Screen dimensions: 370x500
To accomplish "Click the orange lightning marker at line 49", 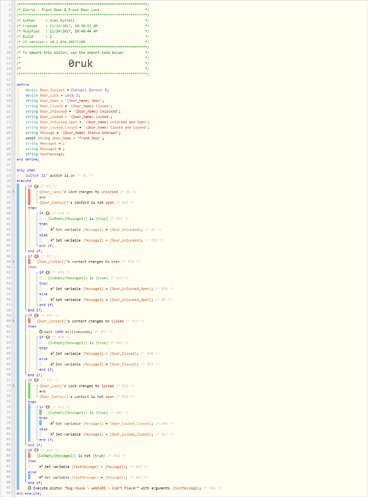I will [14, 262].
